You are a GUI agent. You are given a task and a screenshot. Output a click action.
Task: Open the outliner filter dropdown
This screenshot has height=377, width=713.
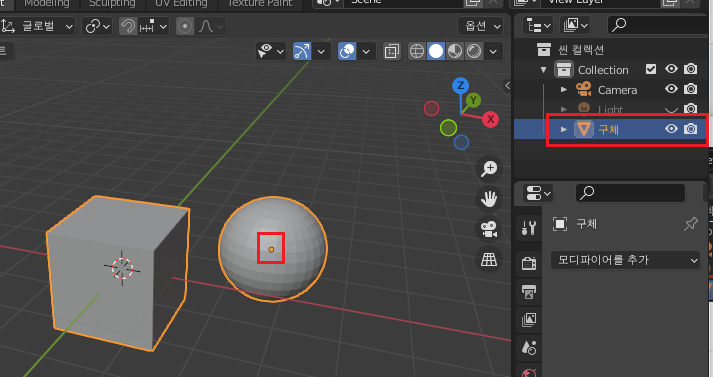[575, 26]
